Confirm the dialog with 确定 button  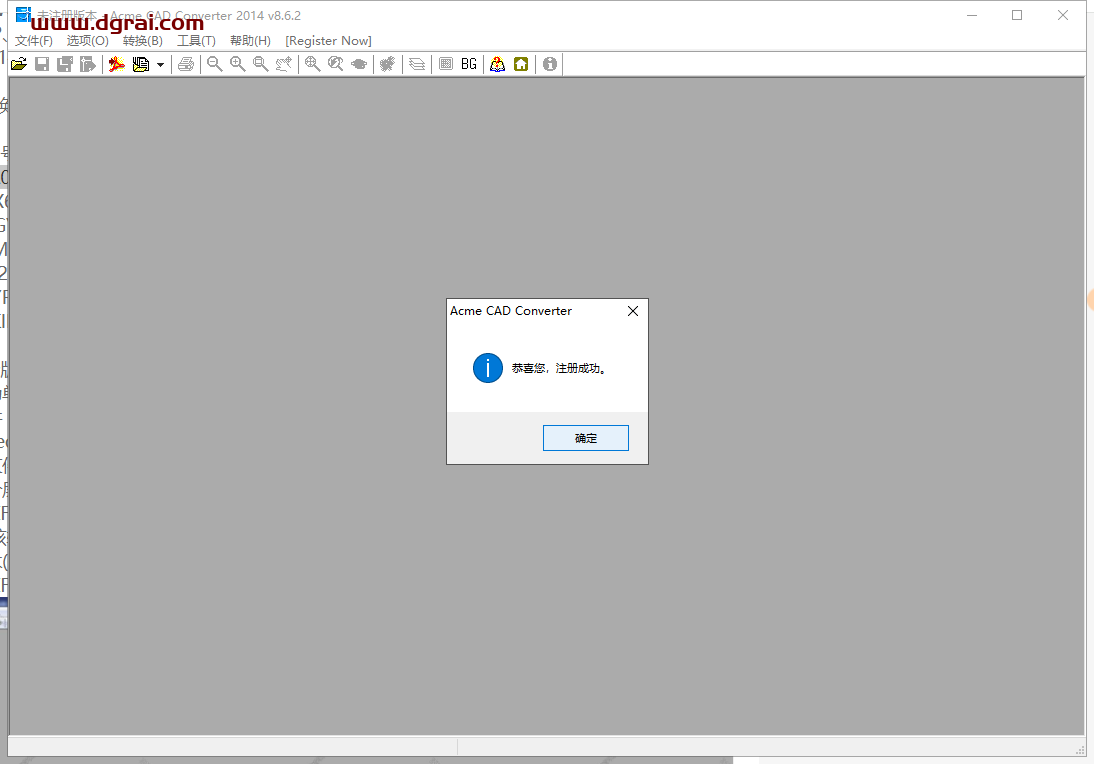click(586, 438)
